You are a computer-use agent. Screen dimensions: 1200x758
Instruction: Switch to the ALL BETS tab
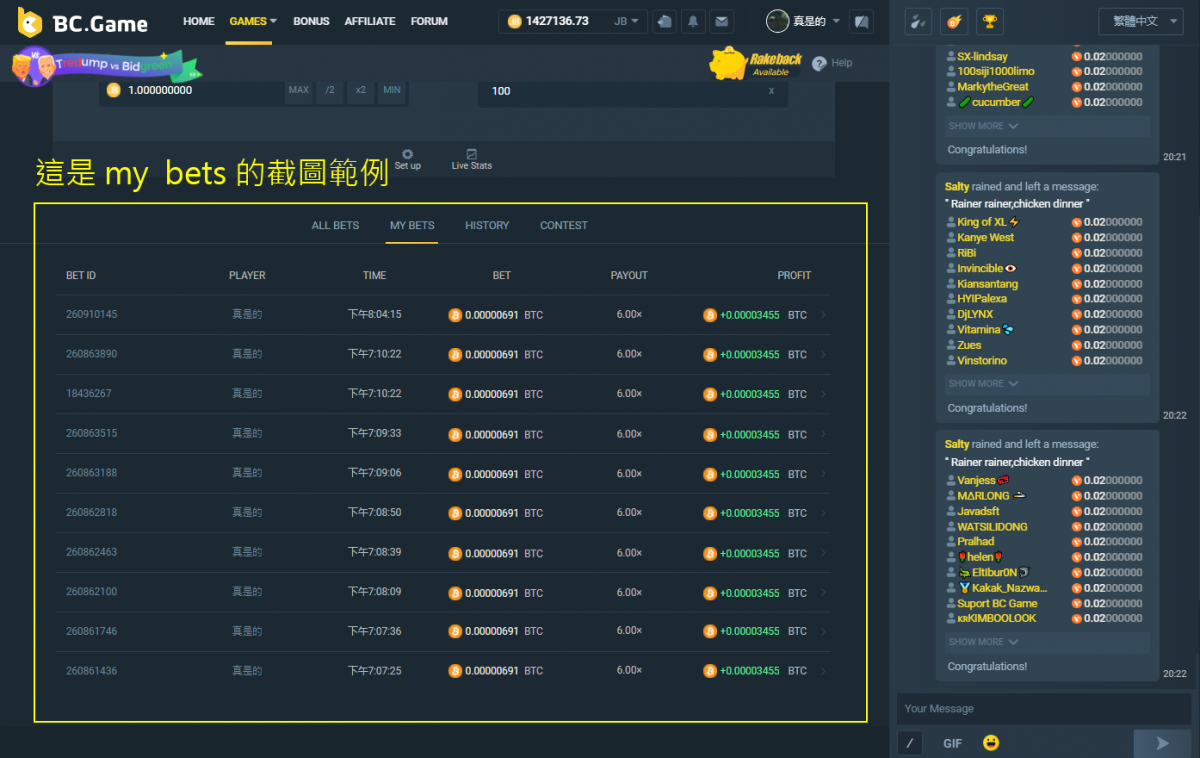(335, 226)
